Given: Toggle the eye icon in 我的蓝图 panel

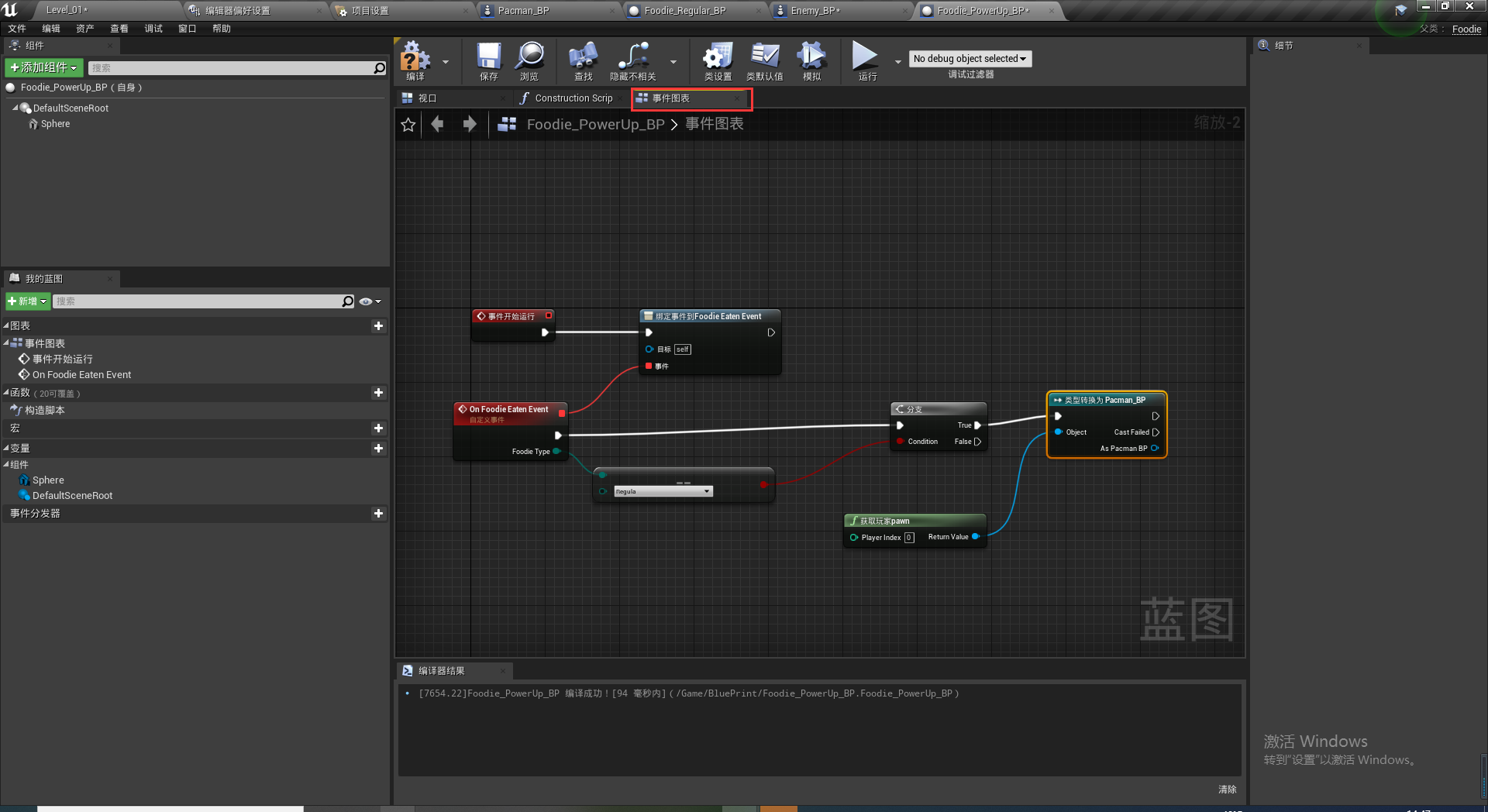Looking at the screenshot, I should click(x=367, y=301).
